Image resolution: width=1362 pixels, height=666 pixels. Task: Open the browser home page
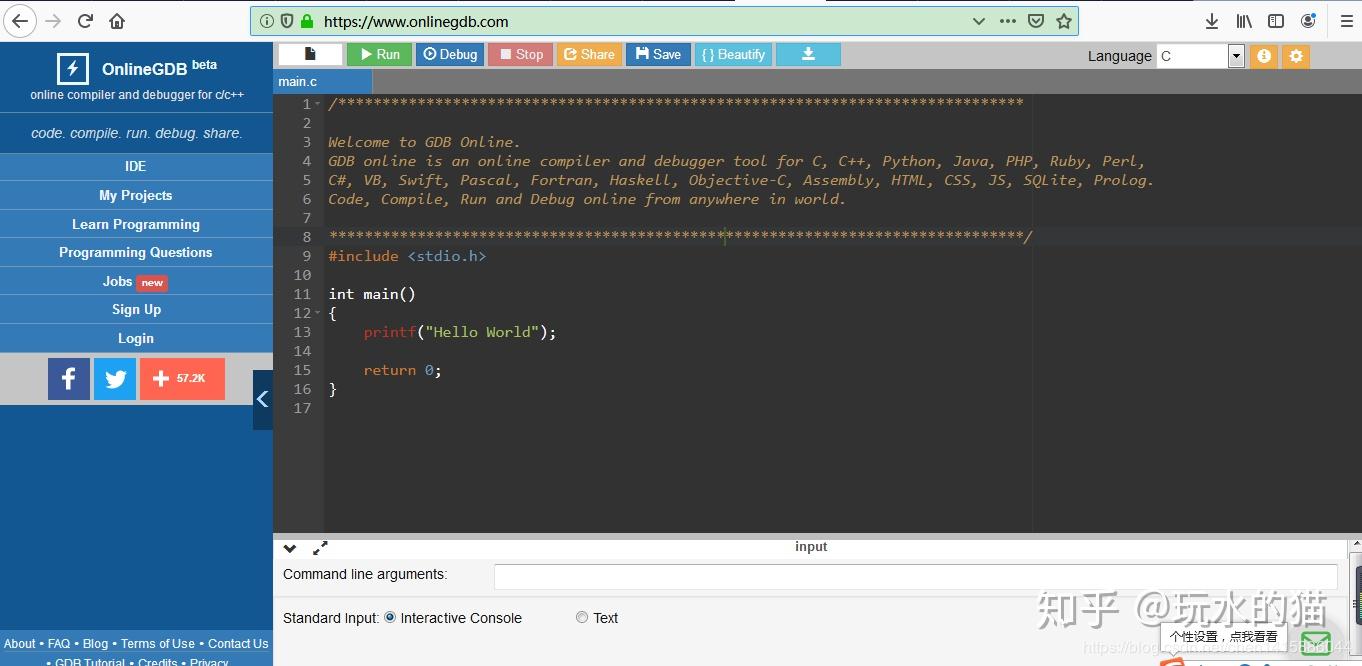pyautogui.click(x=117, y=21)
